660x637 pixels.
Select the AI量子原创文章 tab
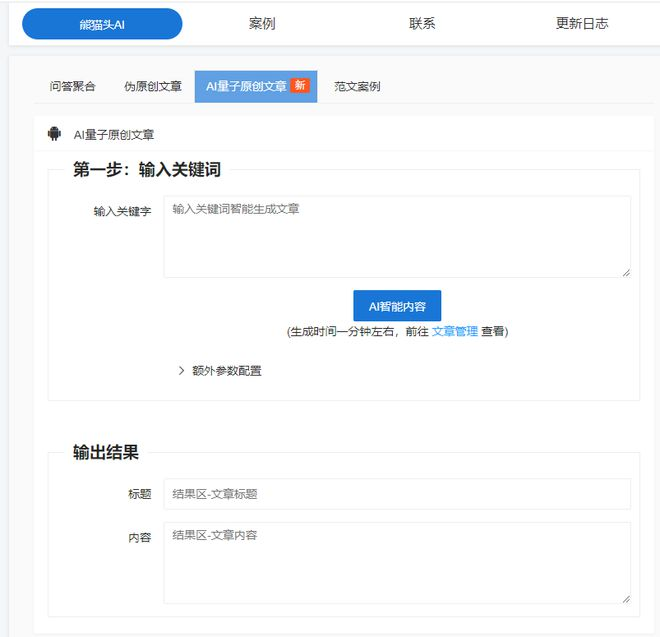(x=246, y=87)
